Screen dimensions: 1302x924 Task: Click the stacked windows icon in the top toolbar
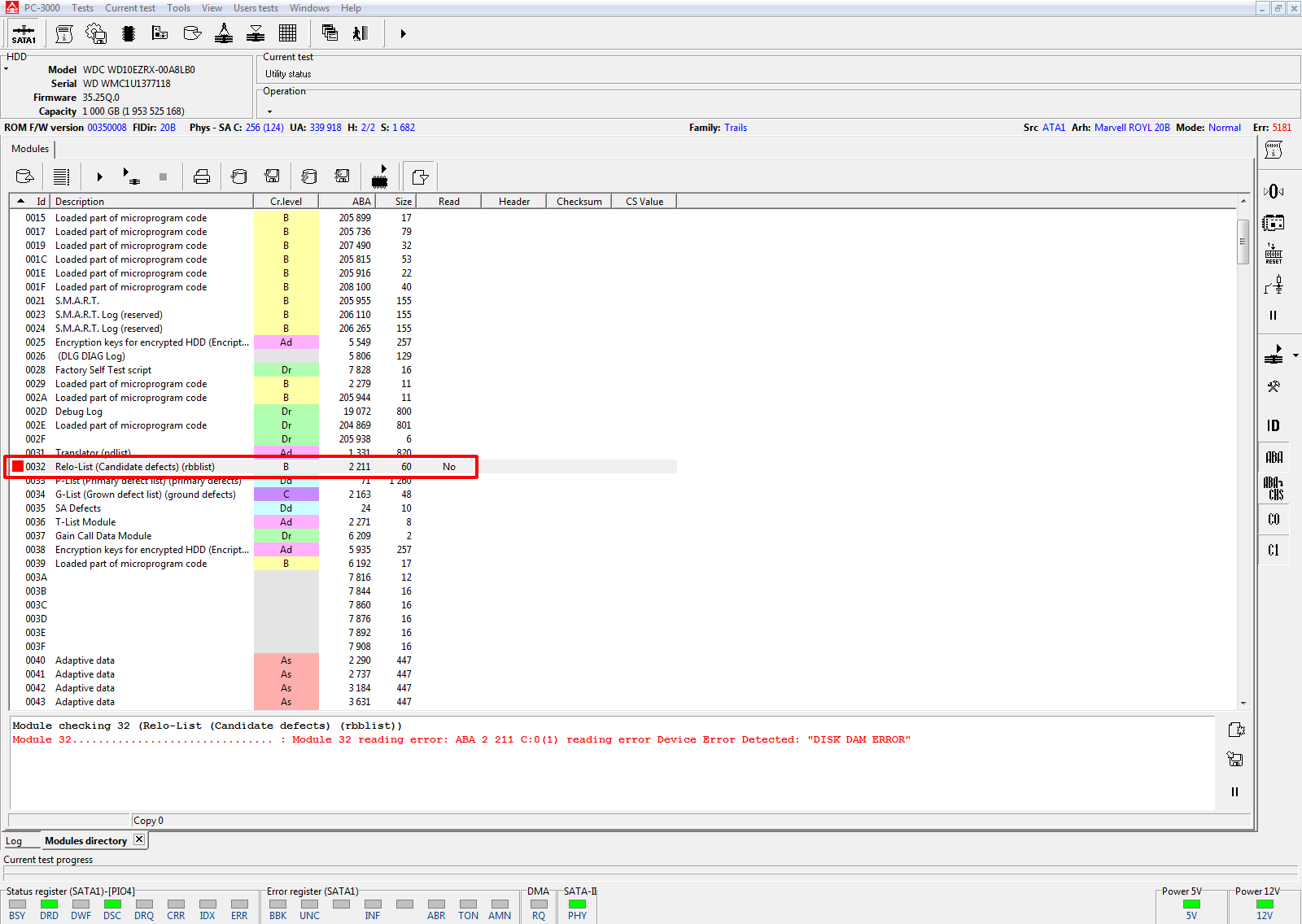tap(330, 33)
